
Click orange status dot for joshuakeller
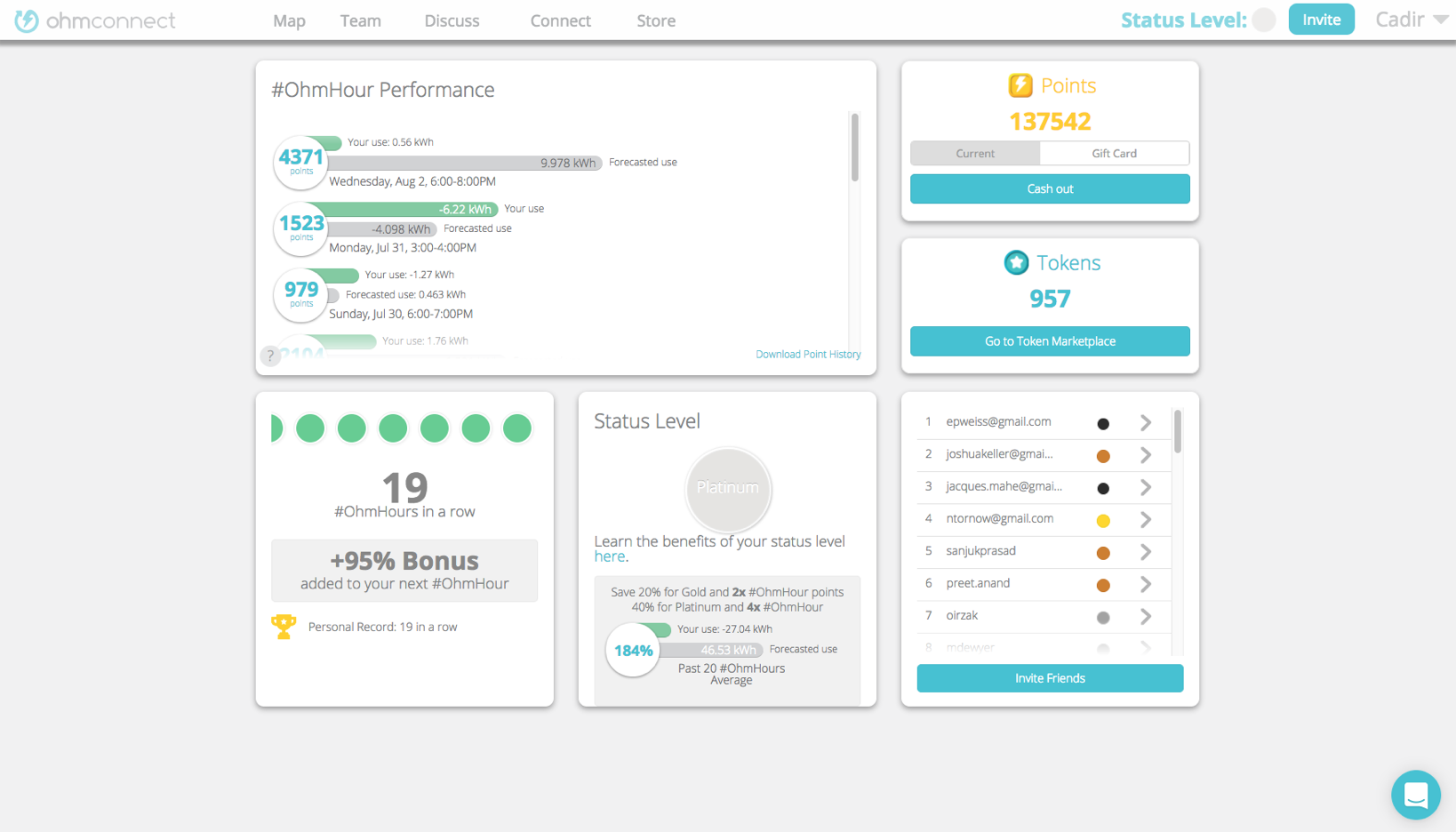tap(1103, 456)
